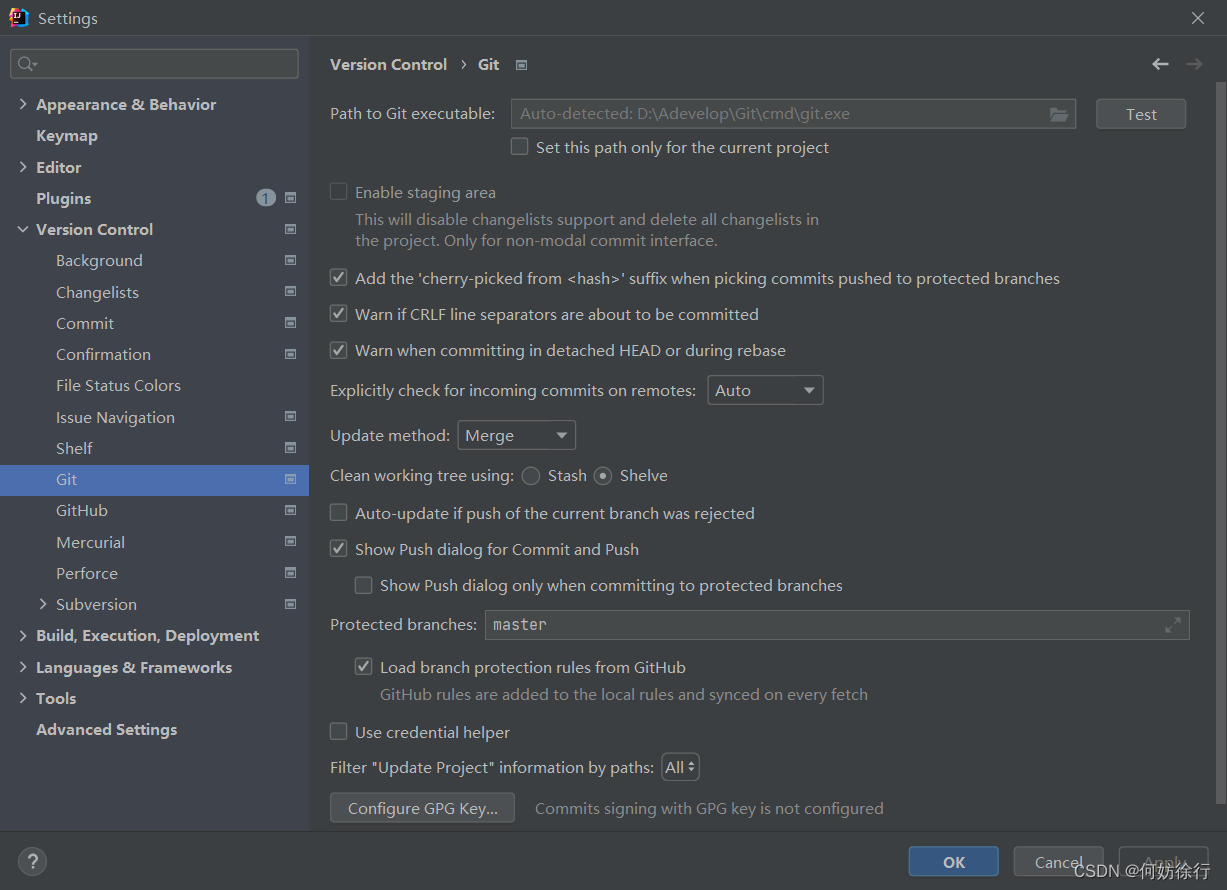The height and width of the screenshot is (890, 1227).
Task: Enable the Use credential helper option
Action: click(338, 732)
